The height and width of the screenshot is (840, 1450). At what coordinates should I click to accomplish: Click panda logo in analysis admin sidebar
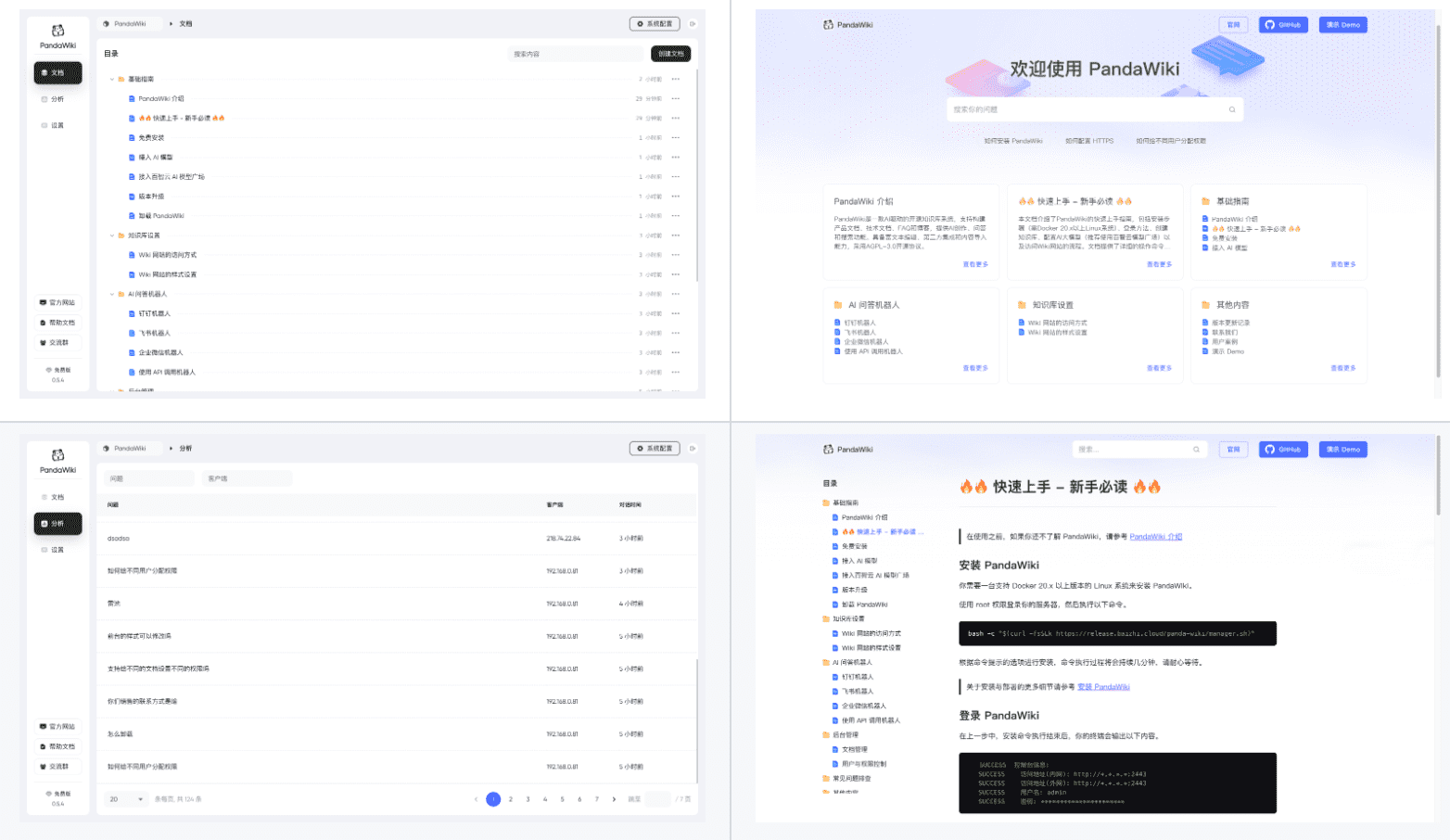(57, 455)
